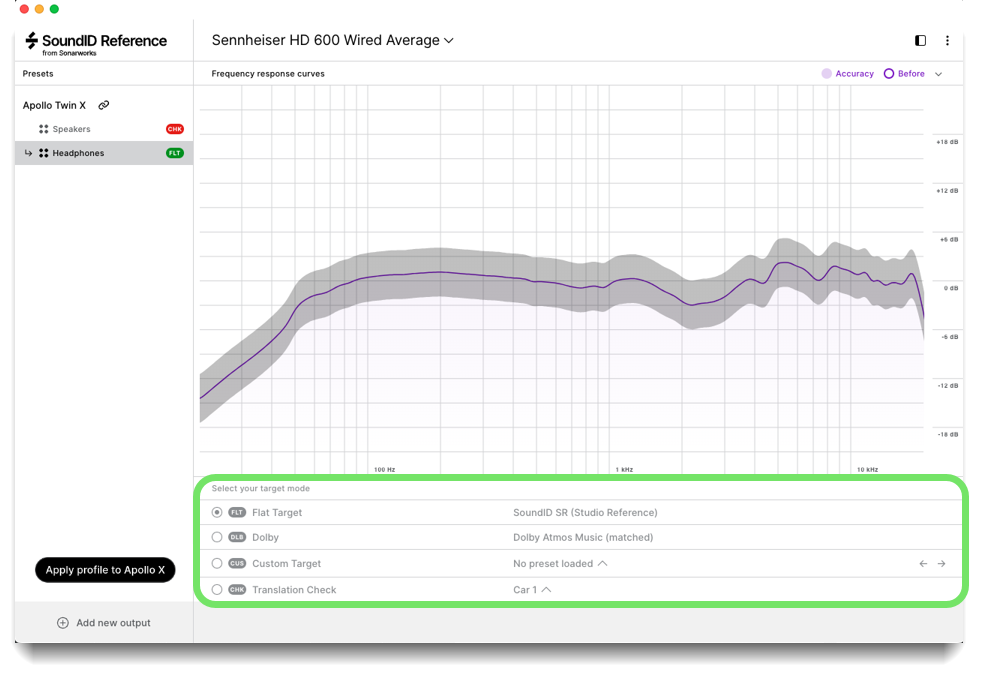The height and width of the screenshot is (681, 982).
Task: Click the +12 dB axis label
Action: pyautogui.click(x=947, y=190)
